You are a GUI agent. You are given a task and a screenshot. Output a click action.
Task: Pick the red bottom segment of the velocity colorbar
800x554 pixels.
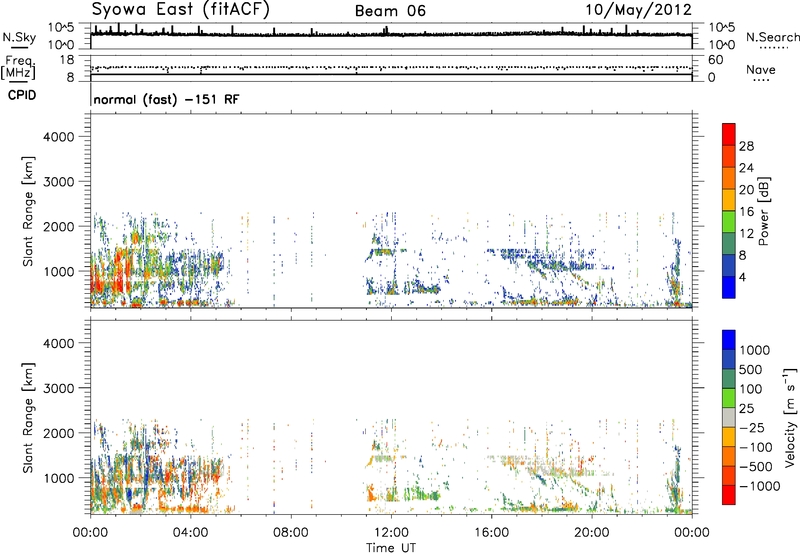(729, 495)
